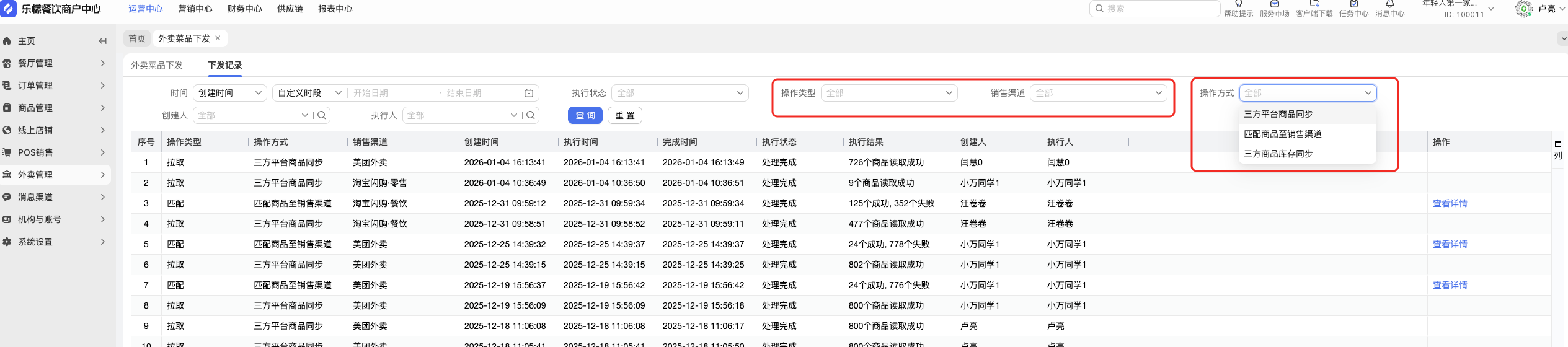The width and height of the screenshot is (1568, 347).
Task: Click the search icon beside 创建人 field
Action: tap(322, 115)
